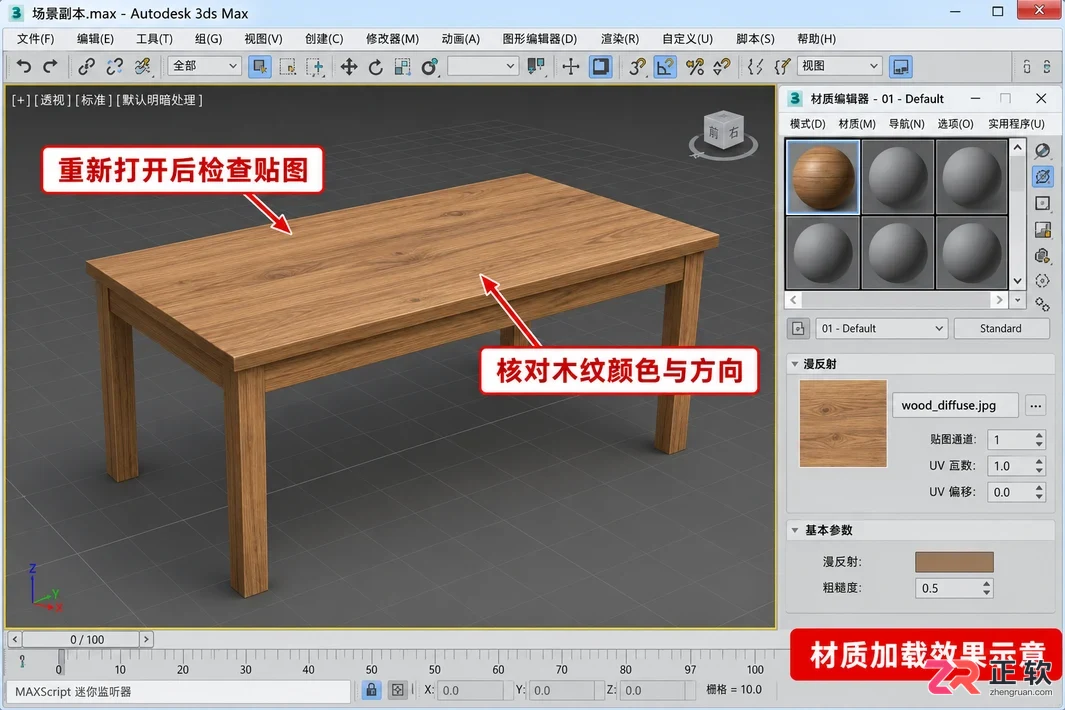Toggle the Angle Snap icon
The height and width of the screenshot is (710, 1065).
coord(665,67)
